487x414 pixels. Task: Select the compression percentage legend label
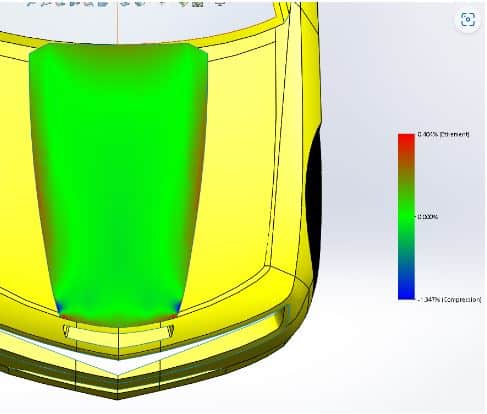pyautogui.click(x=450, y=300)
